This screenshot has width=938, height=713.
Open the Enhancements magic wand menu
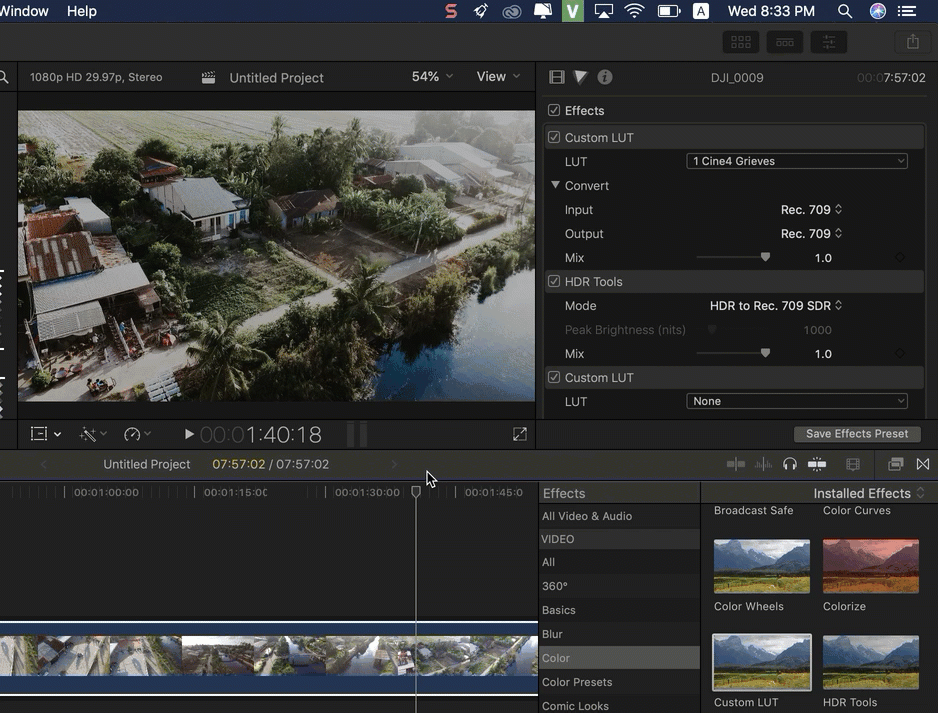(x=90, y=433)
